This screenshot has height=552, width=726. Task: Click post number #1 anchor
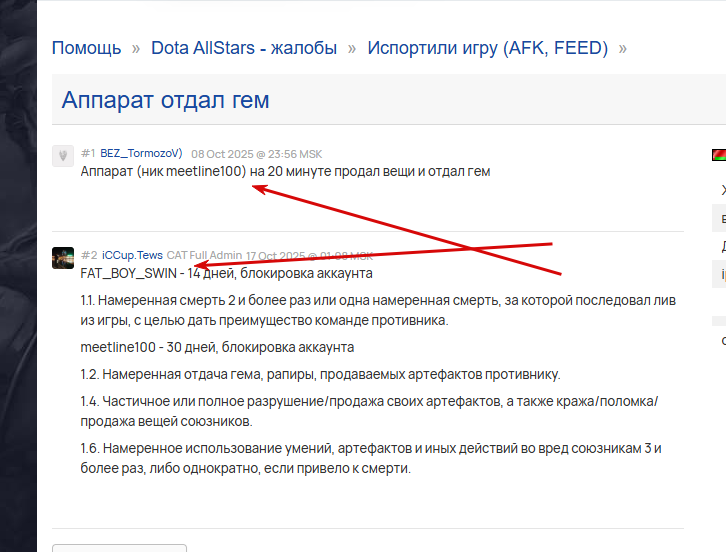point(88,153)
